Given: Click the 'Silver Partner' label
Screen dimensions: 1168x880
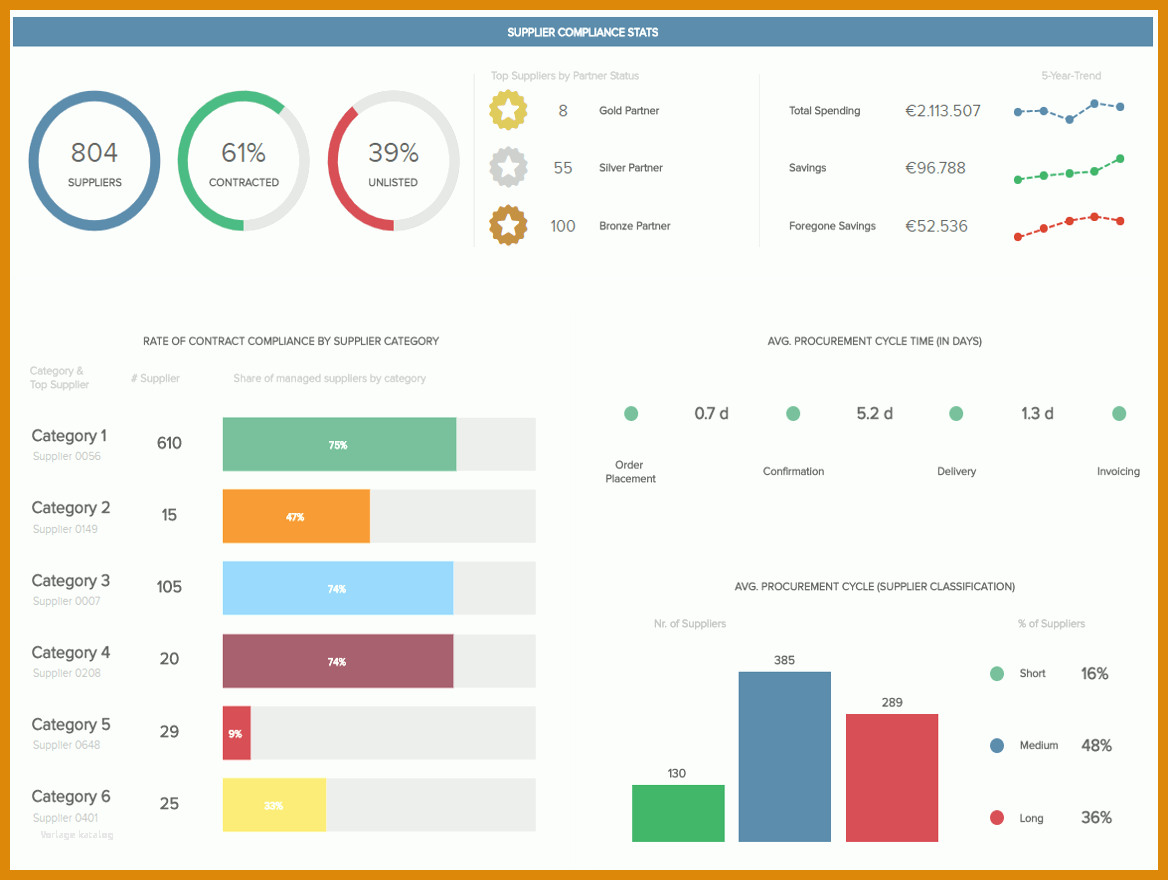Looking at the screenshot, I should pyautogui.click(x=631, y=168).
